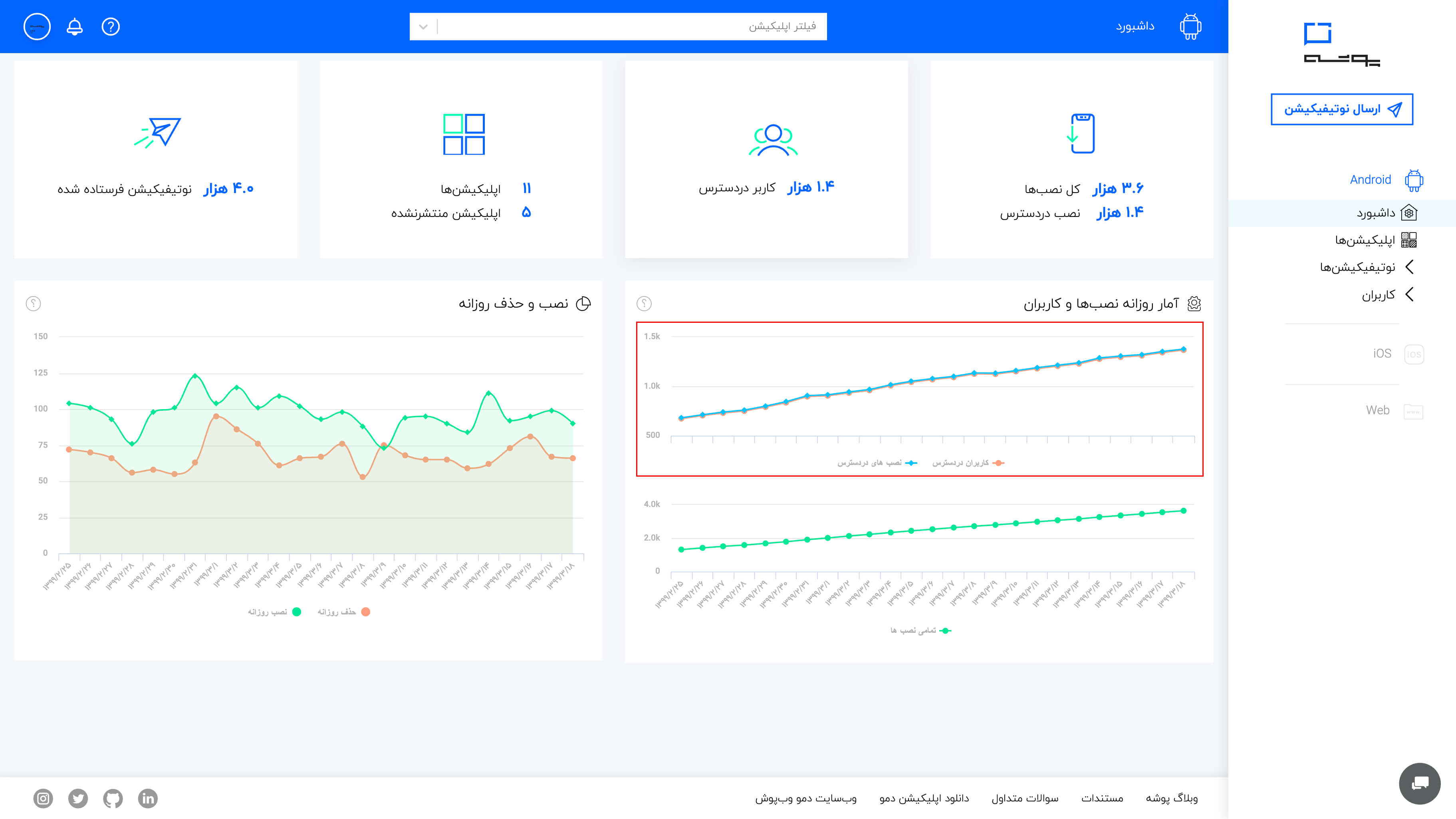1456x819 pixels.
Task: Toggle 'حذف روزانه' legend series
Action: [x=344, y=612]
